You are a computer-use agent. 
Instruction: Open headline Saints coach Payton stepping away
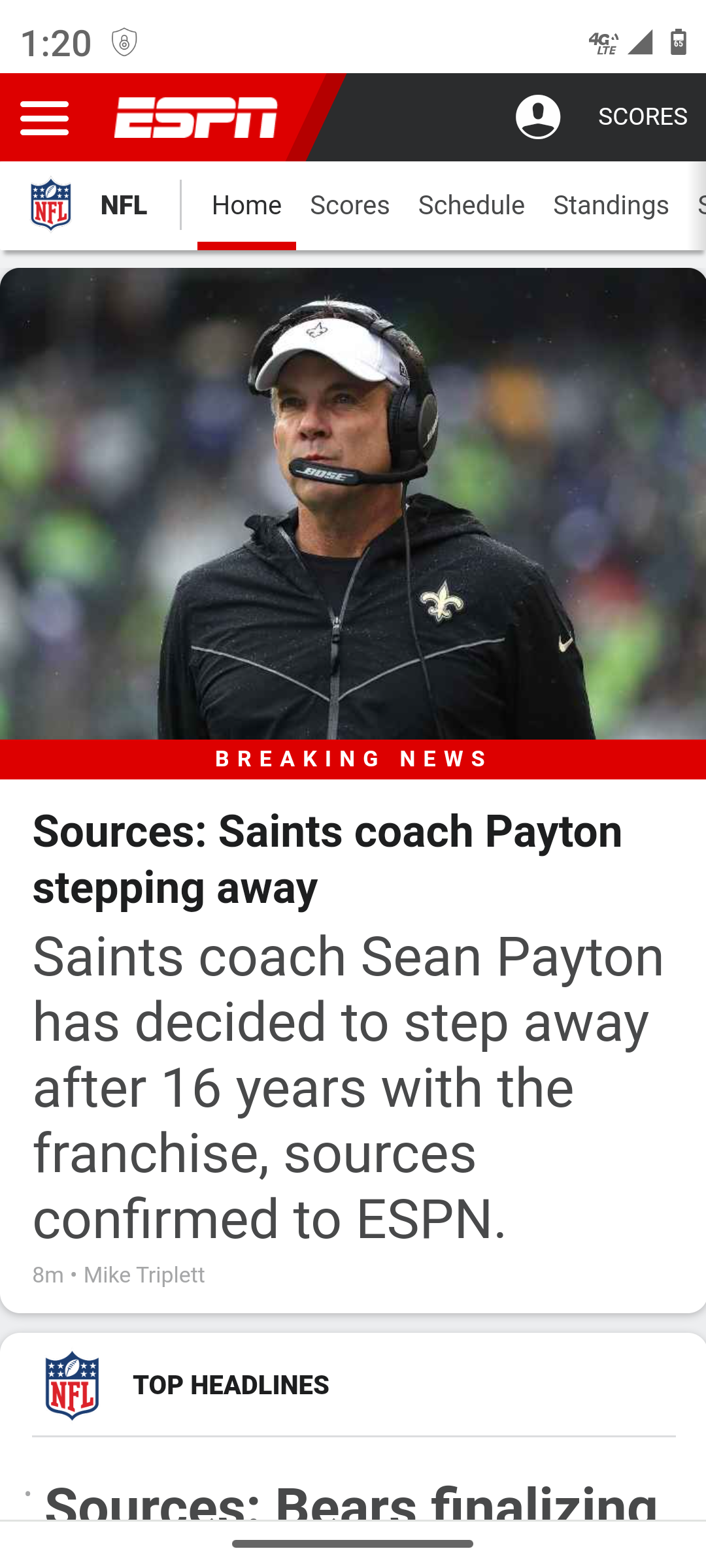click(x=328, y=859)
